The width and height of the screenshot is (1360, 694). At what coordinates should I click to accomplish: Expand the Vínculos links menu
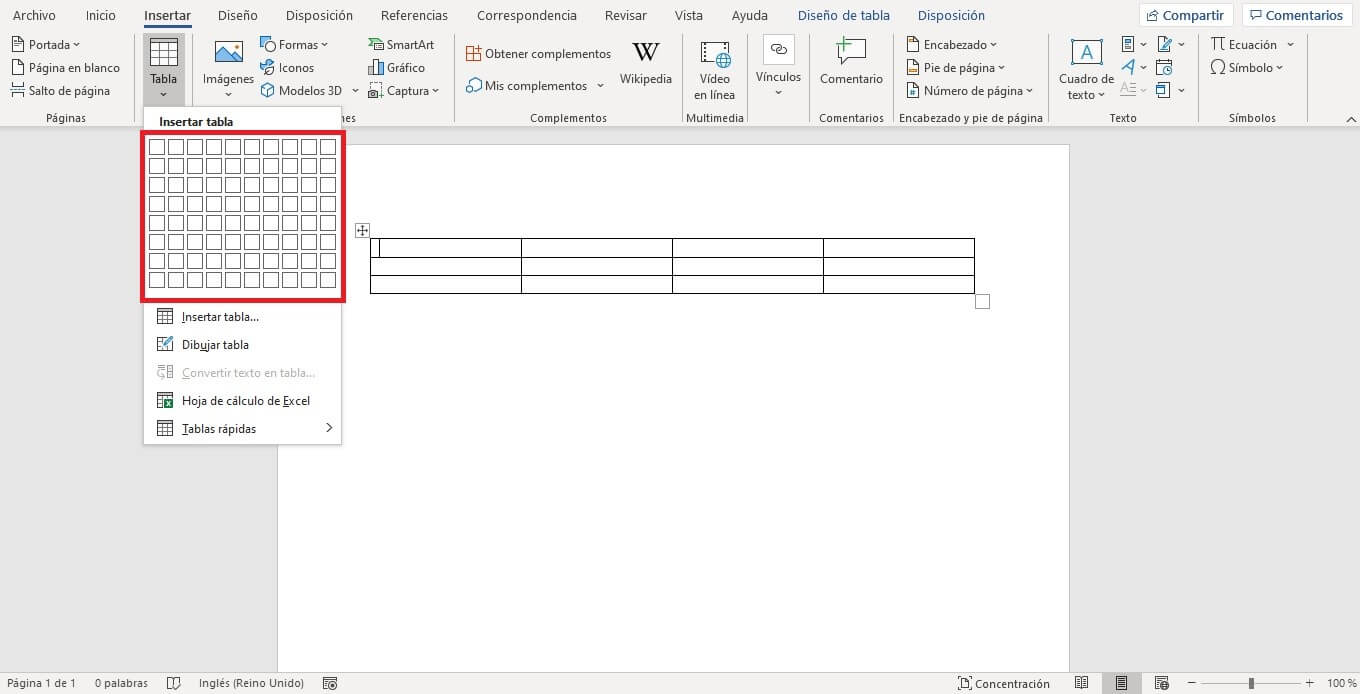[778, 69]
